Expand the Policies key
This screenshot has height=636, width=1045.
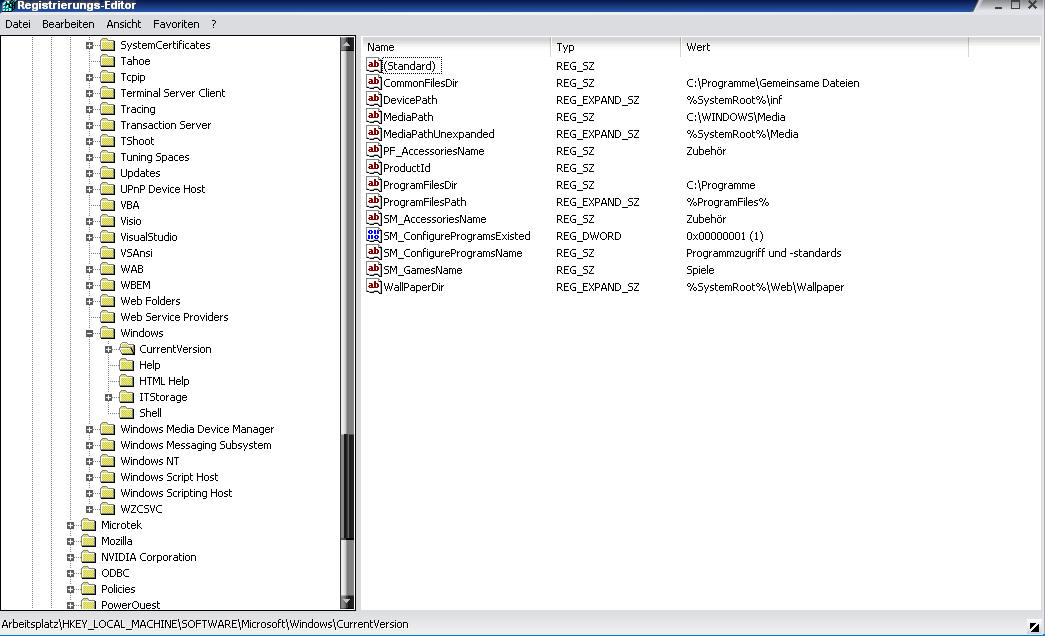coord(71,589)
